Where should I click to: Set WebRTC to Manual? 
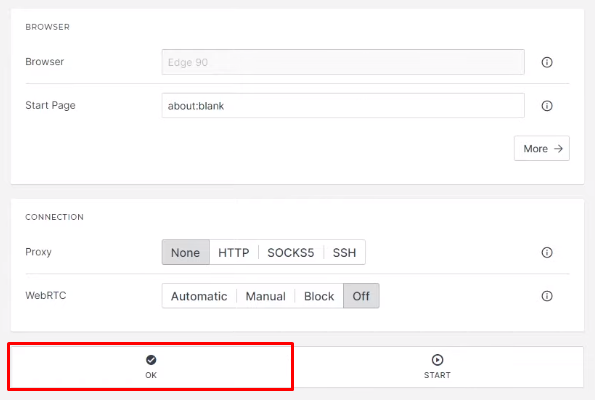[266, 296]
